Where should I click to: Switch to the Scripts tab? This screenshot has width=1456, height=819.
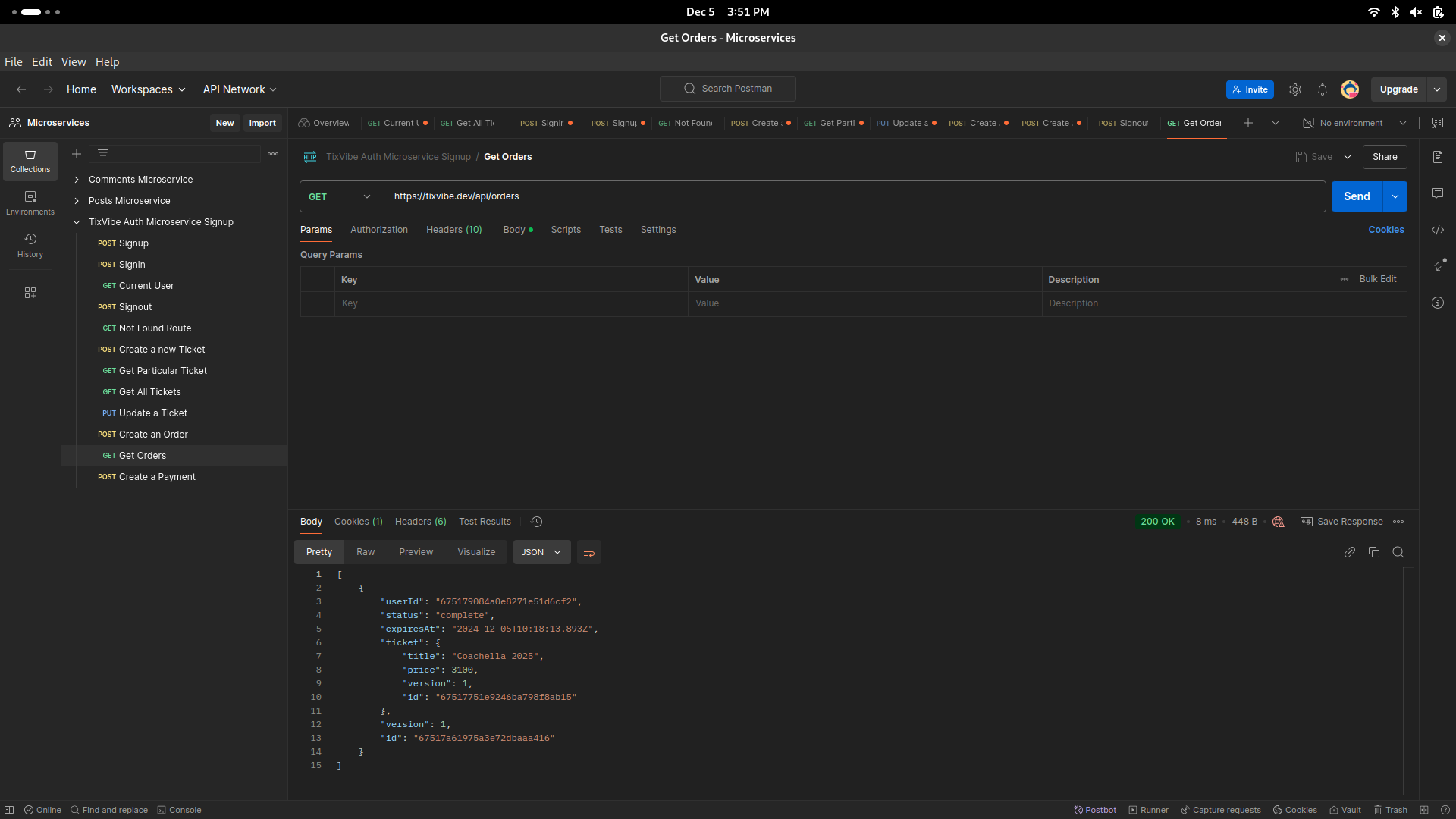point(566,230)
